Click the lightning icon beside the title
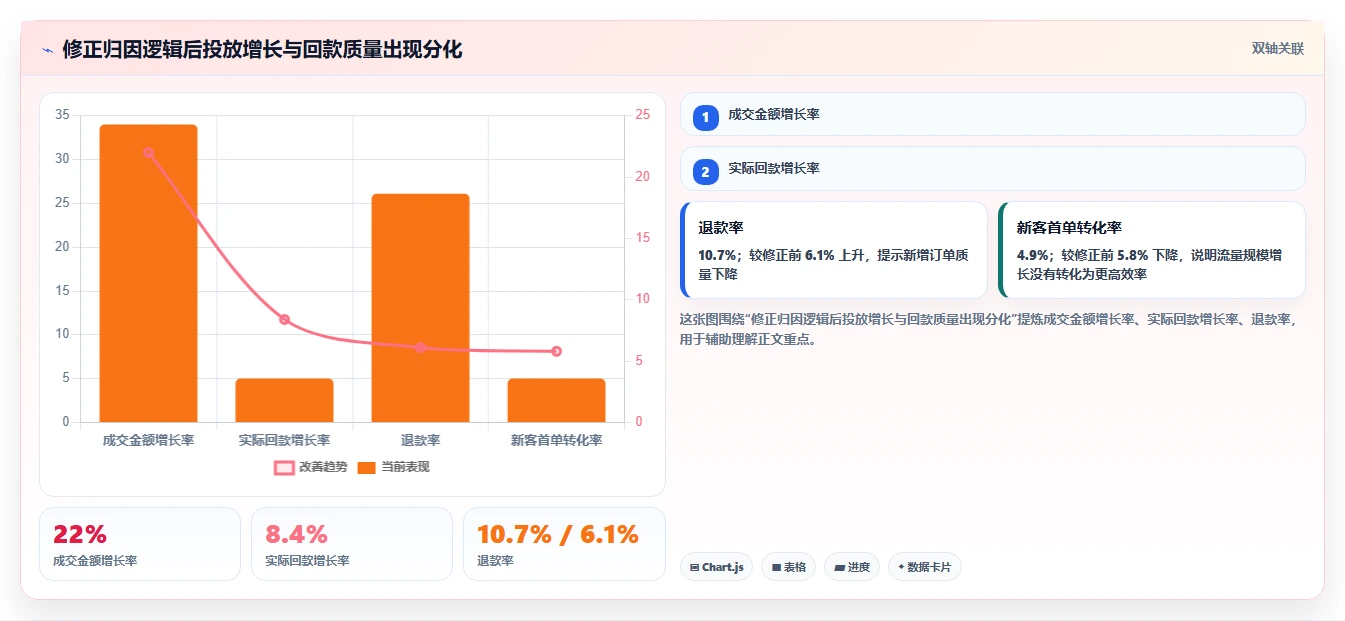The image size is (1345, 621). [x=47, y=50]
